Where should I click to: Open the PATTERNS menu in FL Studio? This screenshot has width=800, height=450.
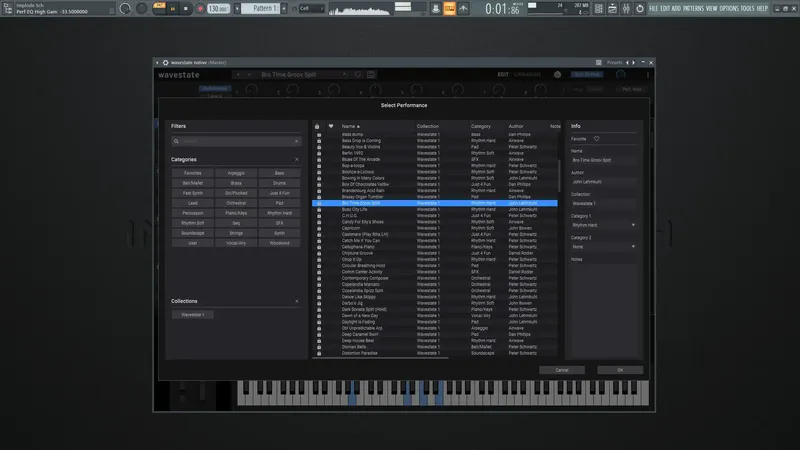point(691,8)
